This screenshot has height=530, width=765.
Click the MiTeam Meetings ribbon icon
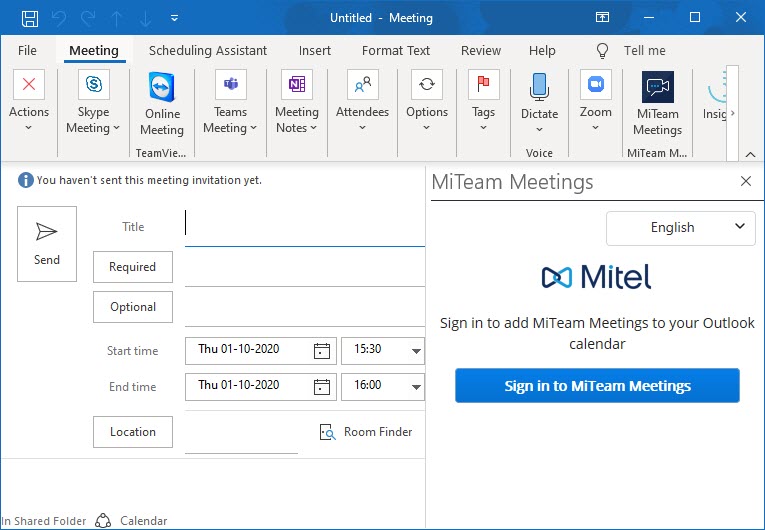(657, 87)
